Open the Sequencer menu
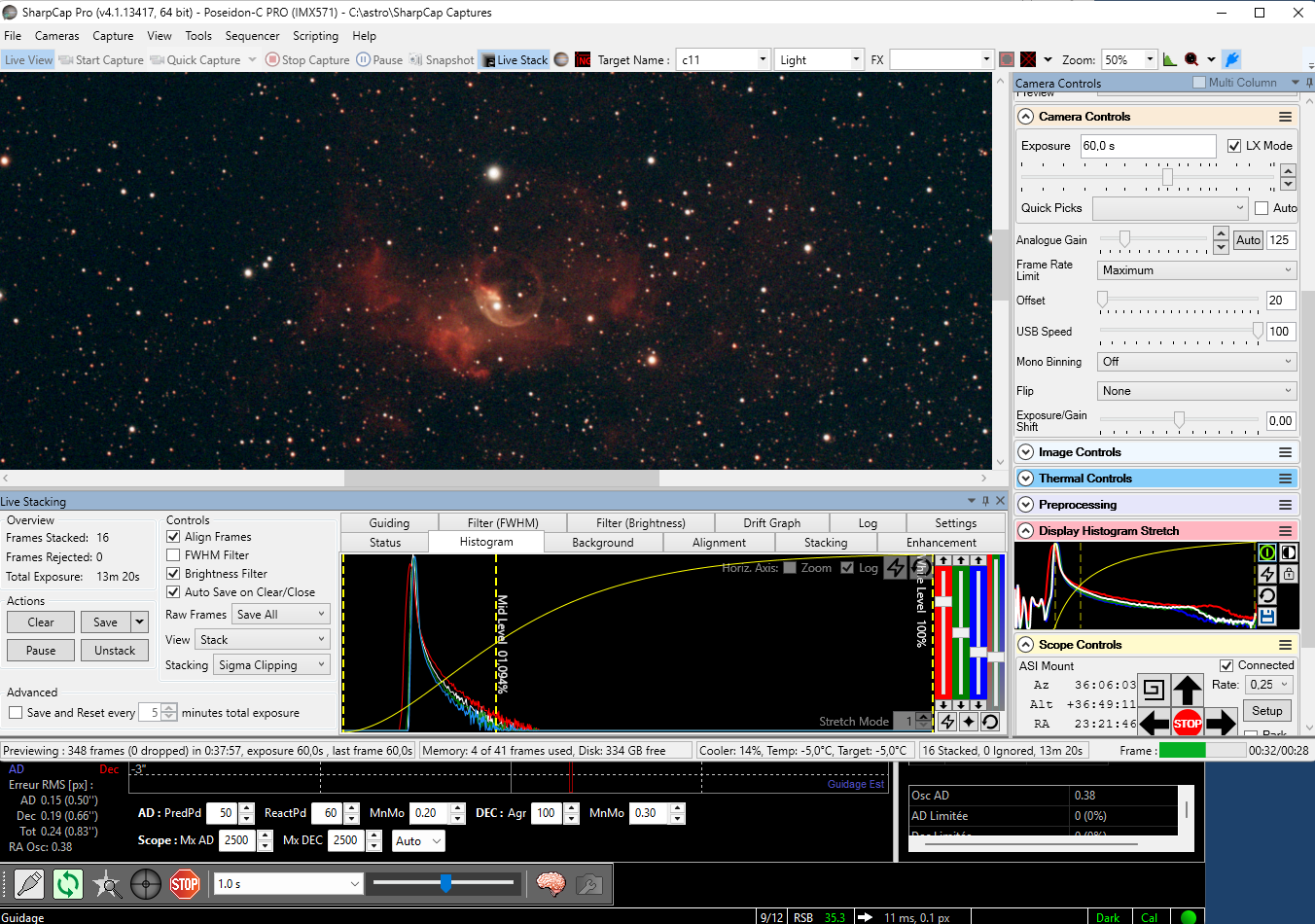 tap(252, 36)
